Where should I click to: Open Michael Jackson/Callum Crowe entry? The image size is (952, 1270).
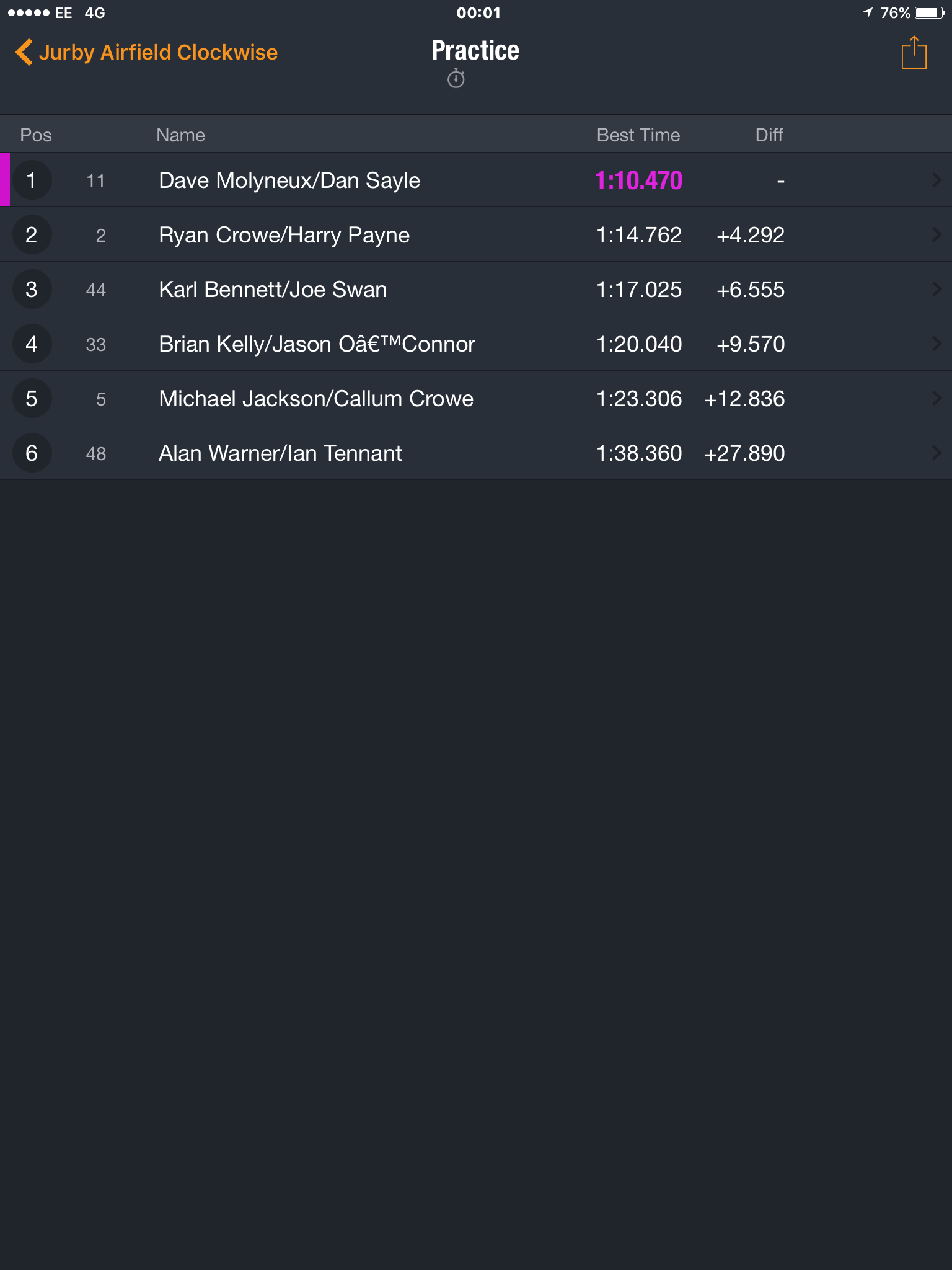click(476, 399)
